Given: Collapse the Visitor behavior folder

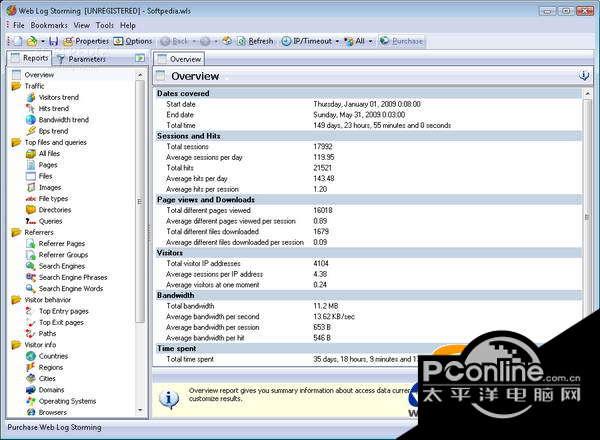Looking at the screenshot, I should pyautogui.click(x=16, y=300).
